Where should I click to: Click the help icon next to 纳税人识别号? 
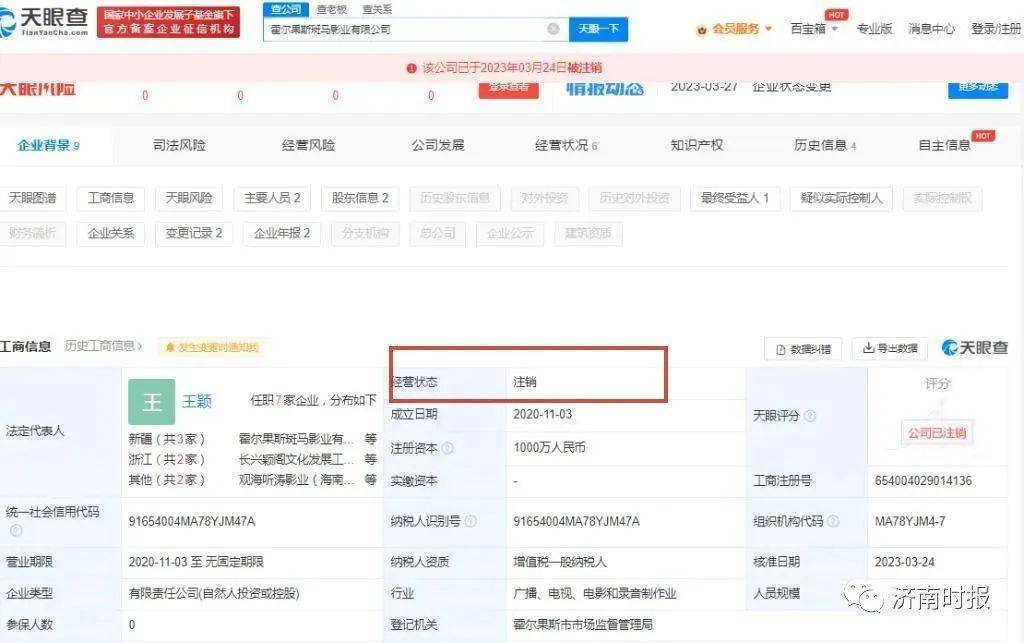coord(470,521)
